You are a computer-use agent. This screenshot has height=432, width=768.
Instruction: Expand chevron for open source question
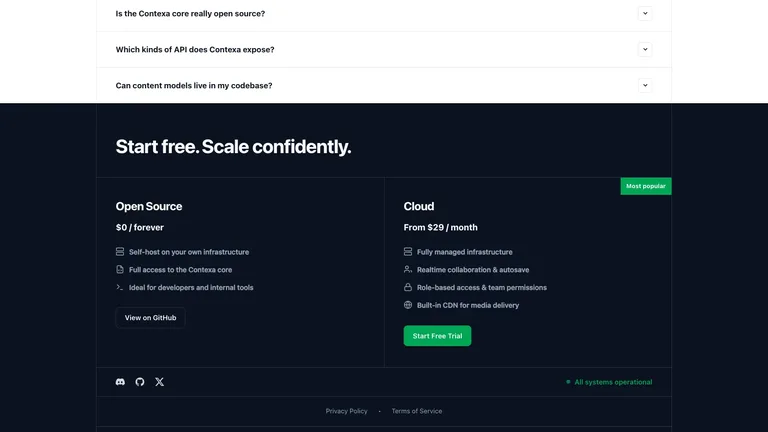click(645, 14)
